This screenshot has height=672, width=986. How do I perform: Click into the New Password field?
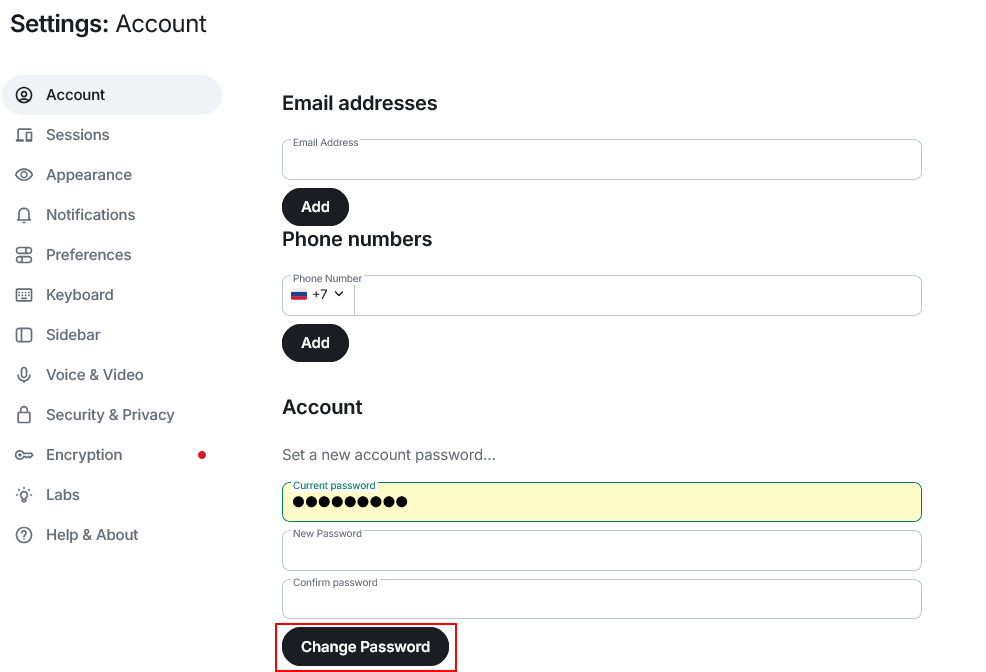pos(601,552)
